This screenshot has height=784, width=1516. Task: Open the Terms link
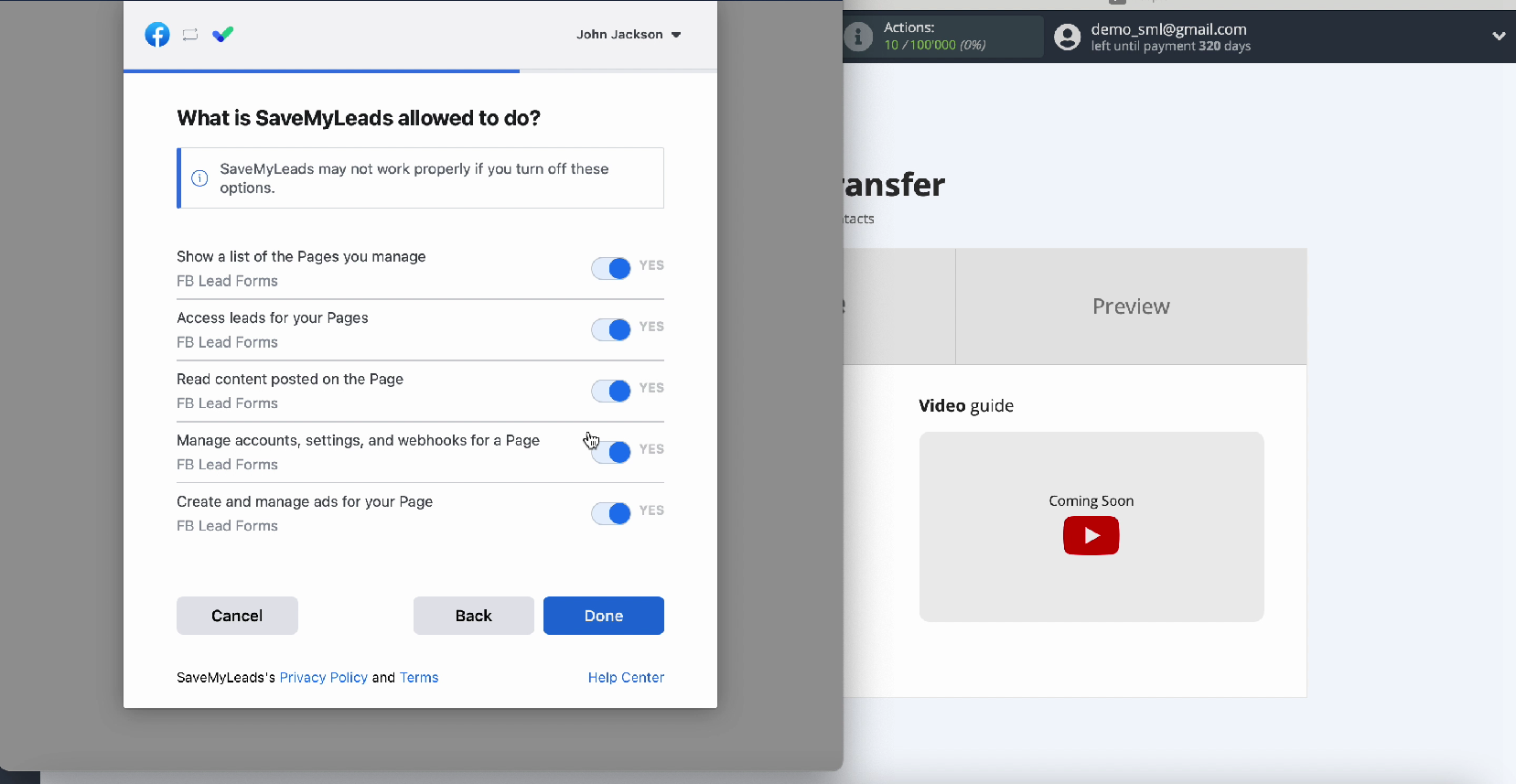pyautogui.click(x=419, y=678)
